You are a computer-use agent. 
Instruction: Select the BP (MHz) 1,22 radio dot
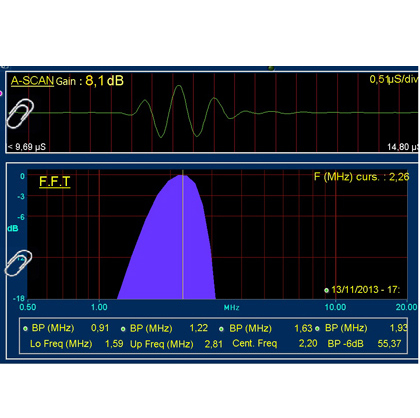[123, 329]
